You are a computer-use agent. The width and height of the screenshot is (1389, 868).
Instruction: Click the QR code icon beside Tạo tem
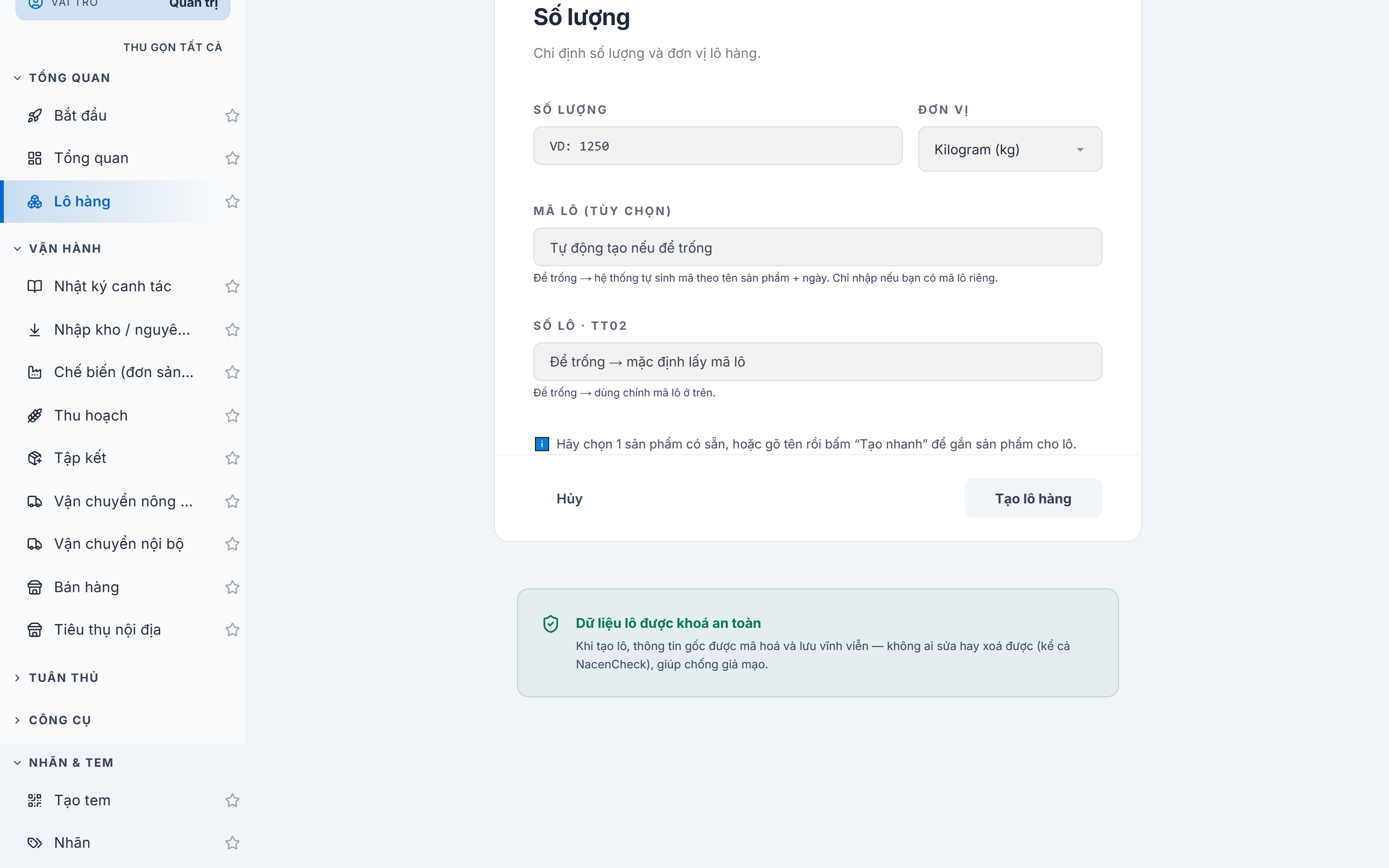click(35, 800)
